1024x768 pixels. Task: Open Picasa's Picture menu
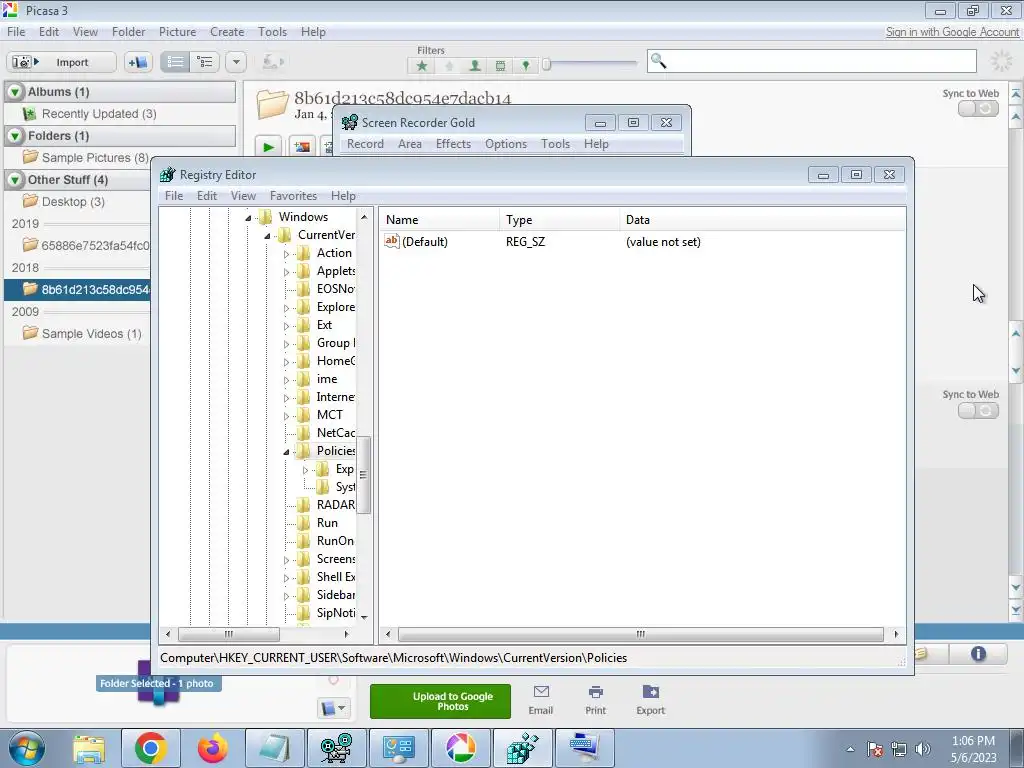pyautogui.click(x=177, y=32)
